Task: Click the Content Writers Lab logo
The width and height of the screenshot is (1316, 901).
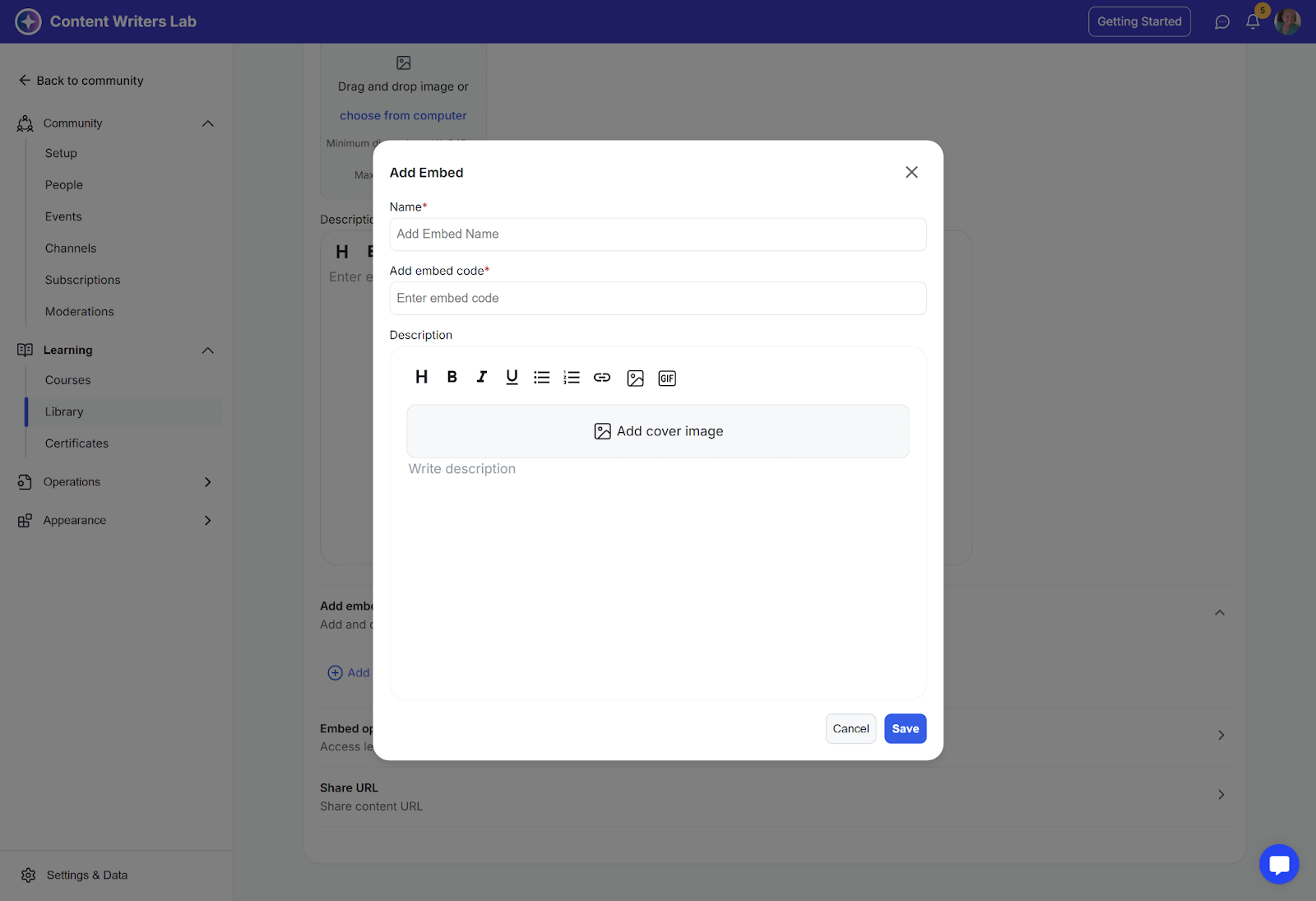Action: pyautogui.click(x=28, y=21)
